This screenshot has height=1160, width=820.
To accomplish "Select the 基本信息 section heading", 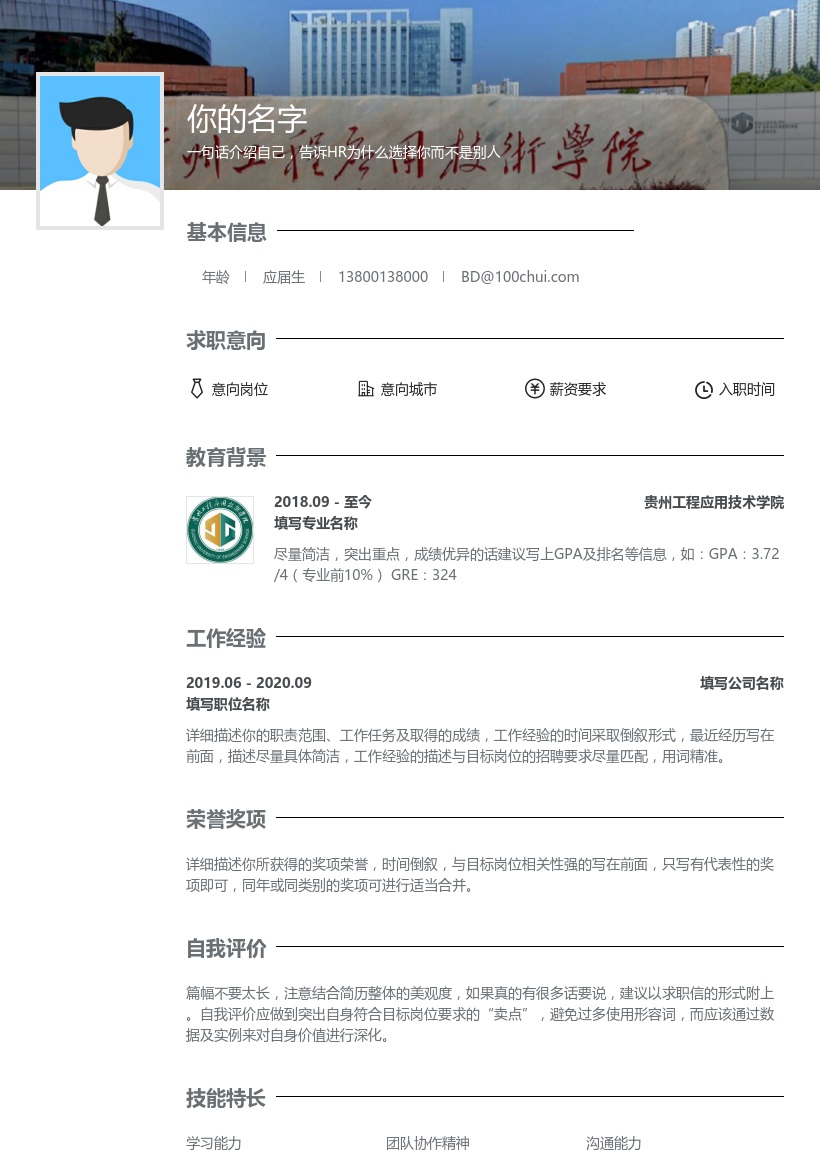I will point(226,232).
